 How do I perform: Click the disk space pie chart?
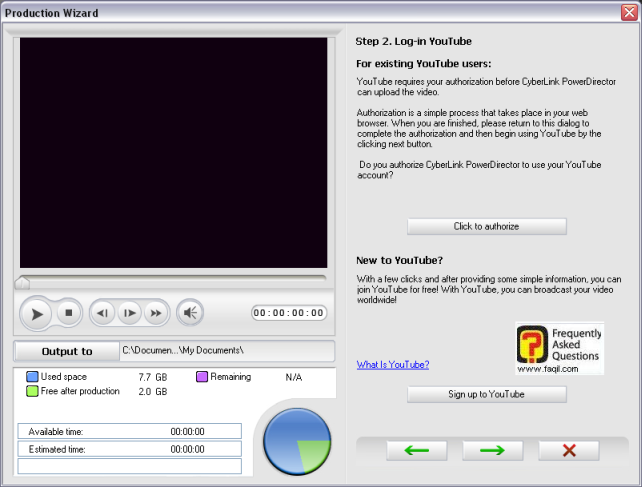coord(297,442)
